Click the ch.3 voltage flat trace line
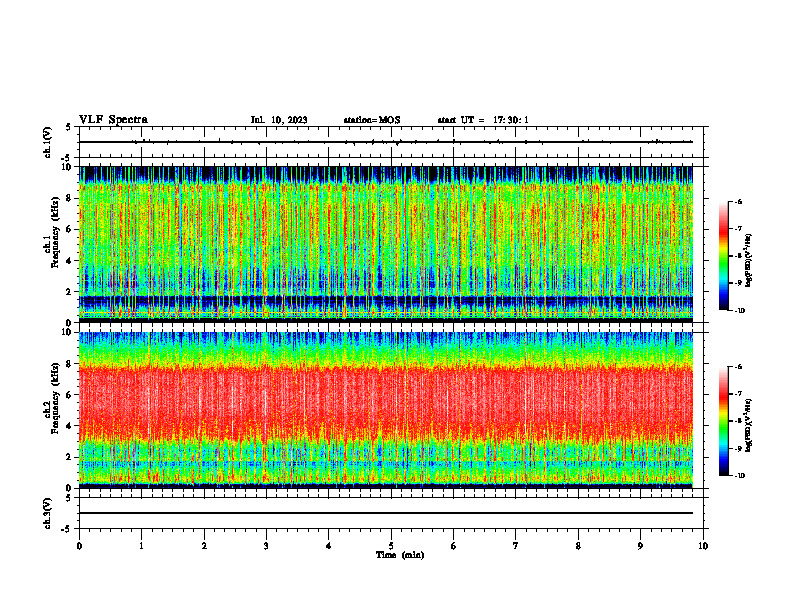 386,513
